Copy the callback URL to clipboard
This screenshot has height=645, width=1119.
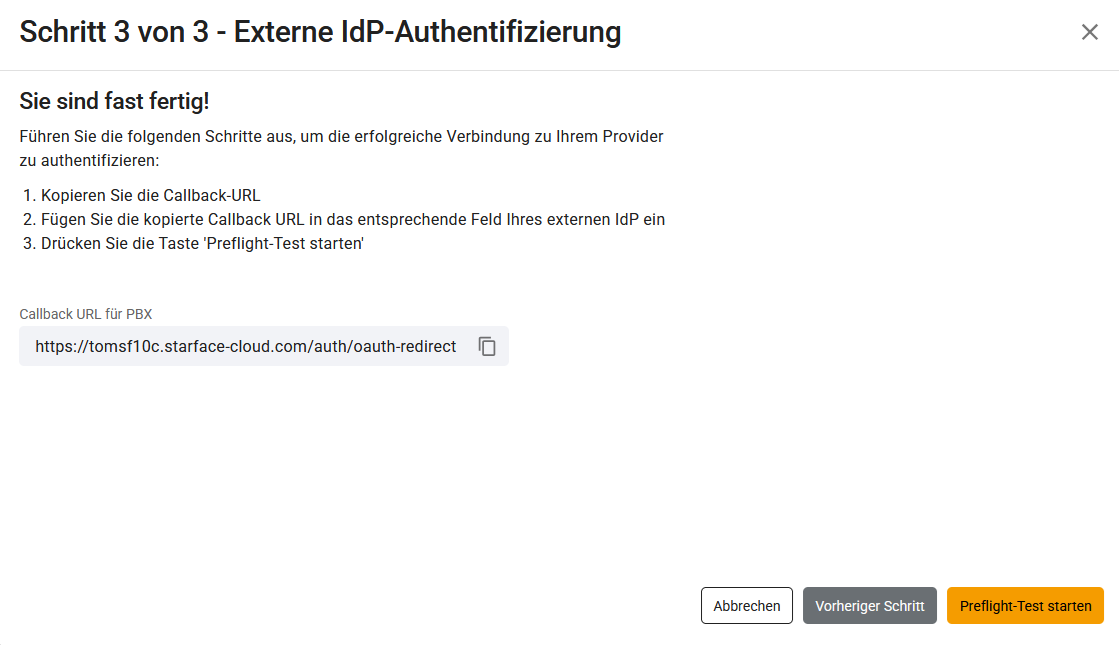tap(488, 347)
